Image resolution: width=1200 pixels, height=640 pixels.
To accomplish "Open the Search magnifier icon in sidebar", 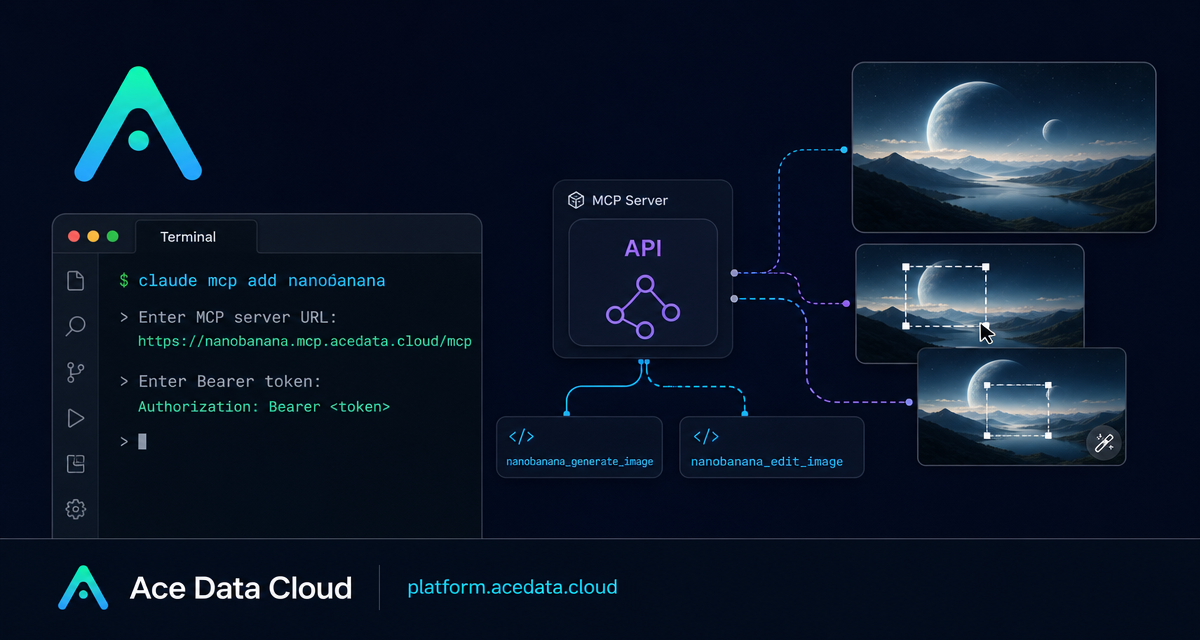I will click(x=76, y=326).
